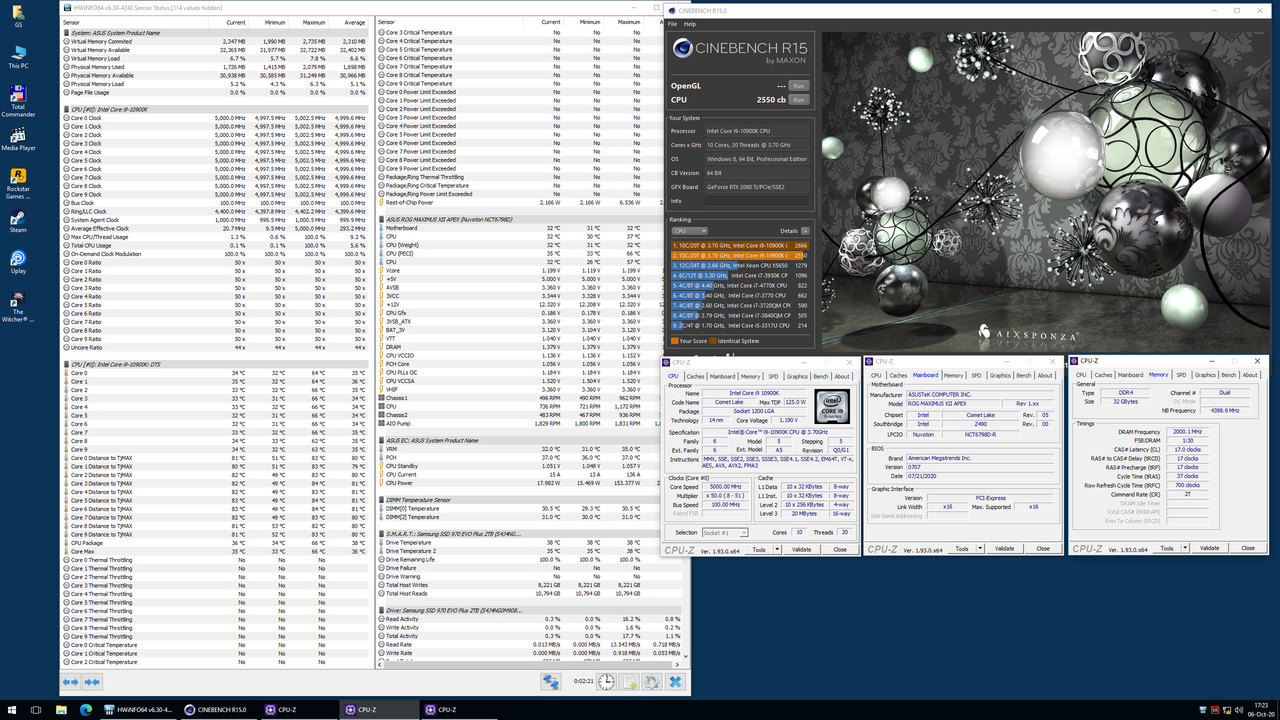Select ranking entry with score 2666
Screen dimensions: 1280x720
pyautogui.click(x=740, y=245)
